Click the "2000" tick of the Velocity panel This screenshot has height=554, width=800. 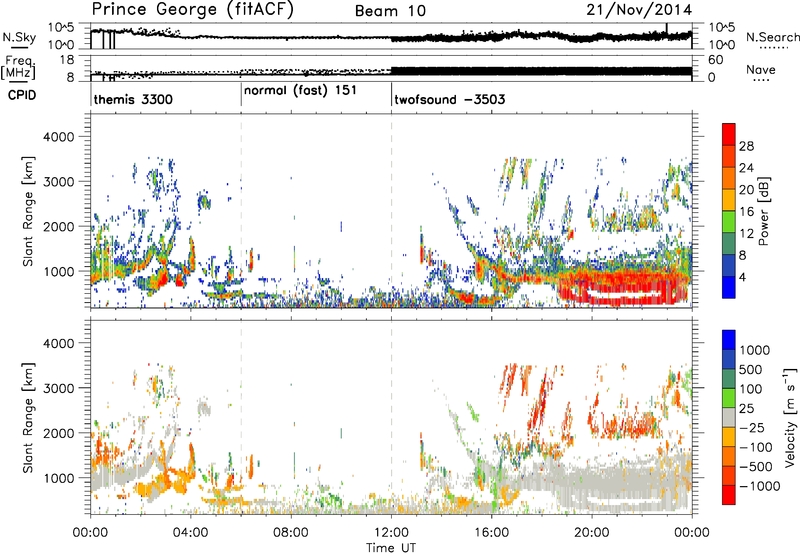[x=58, y=433]
